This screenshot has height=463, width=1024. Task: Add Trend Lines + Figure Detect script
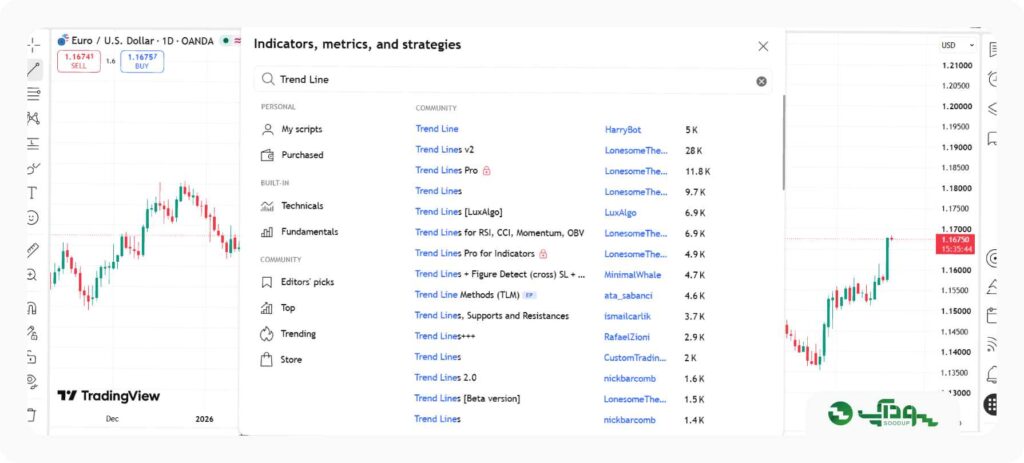click(500, 274)
